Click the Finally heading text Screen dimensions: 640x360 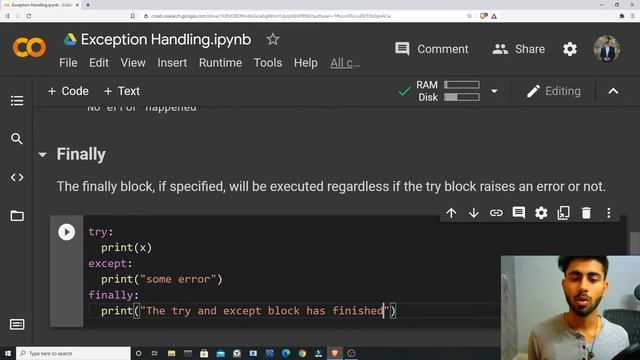pyautogui.click(x=81, y=154)
